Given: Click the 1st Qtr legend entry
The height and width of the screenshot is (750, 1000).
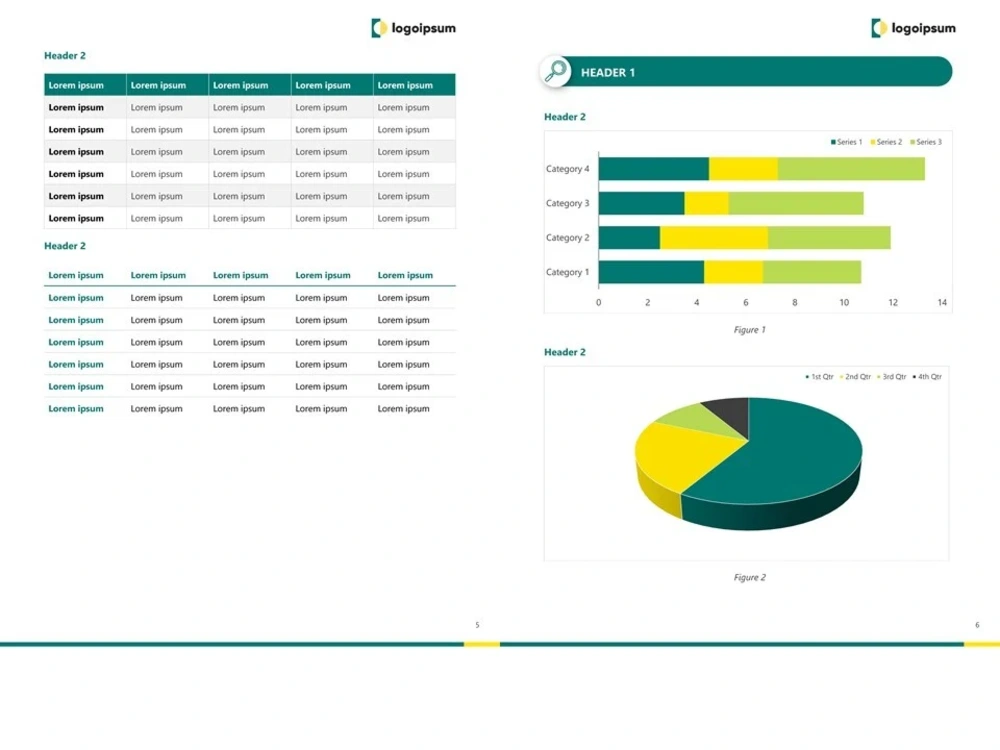Looking at the screenshot, I should coord(820,377).
